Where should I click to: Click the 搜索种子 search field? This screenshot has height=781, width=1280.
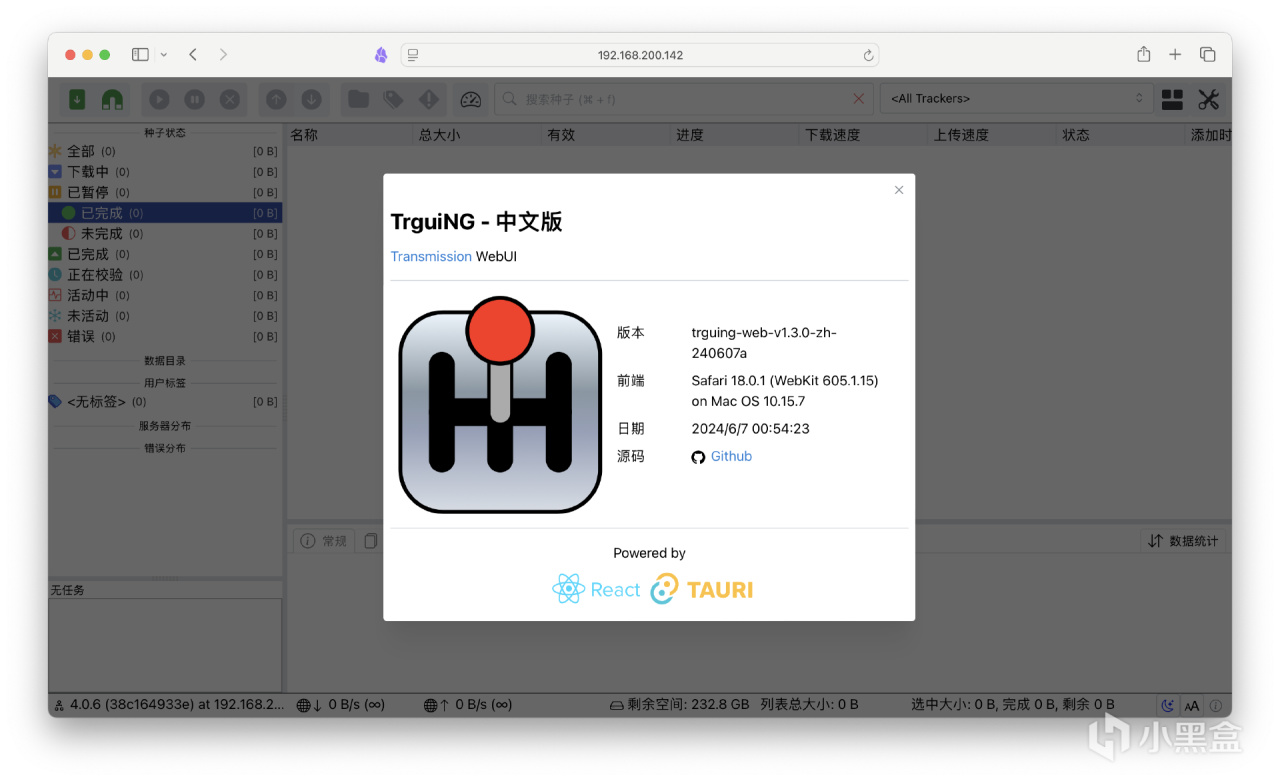(685, 99)
